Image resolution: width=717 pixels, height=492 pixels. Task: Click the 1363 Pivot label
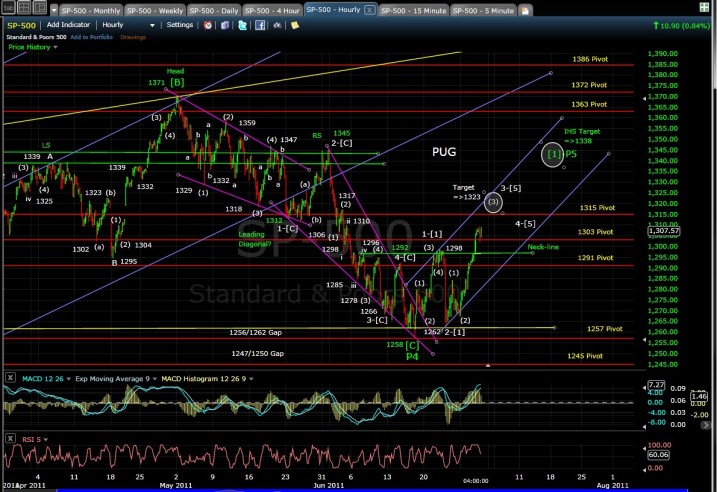coord(589,104)
